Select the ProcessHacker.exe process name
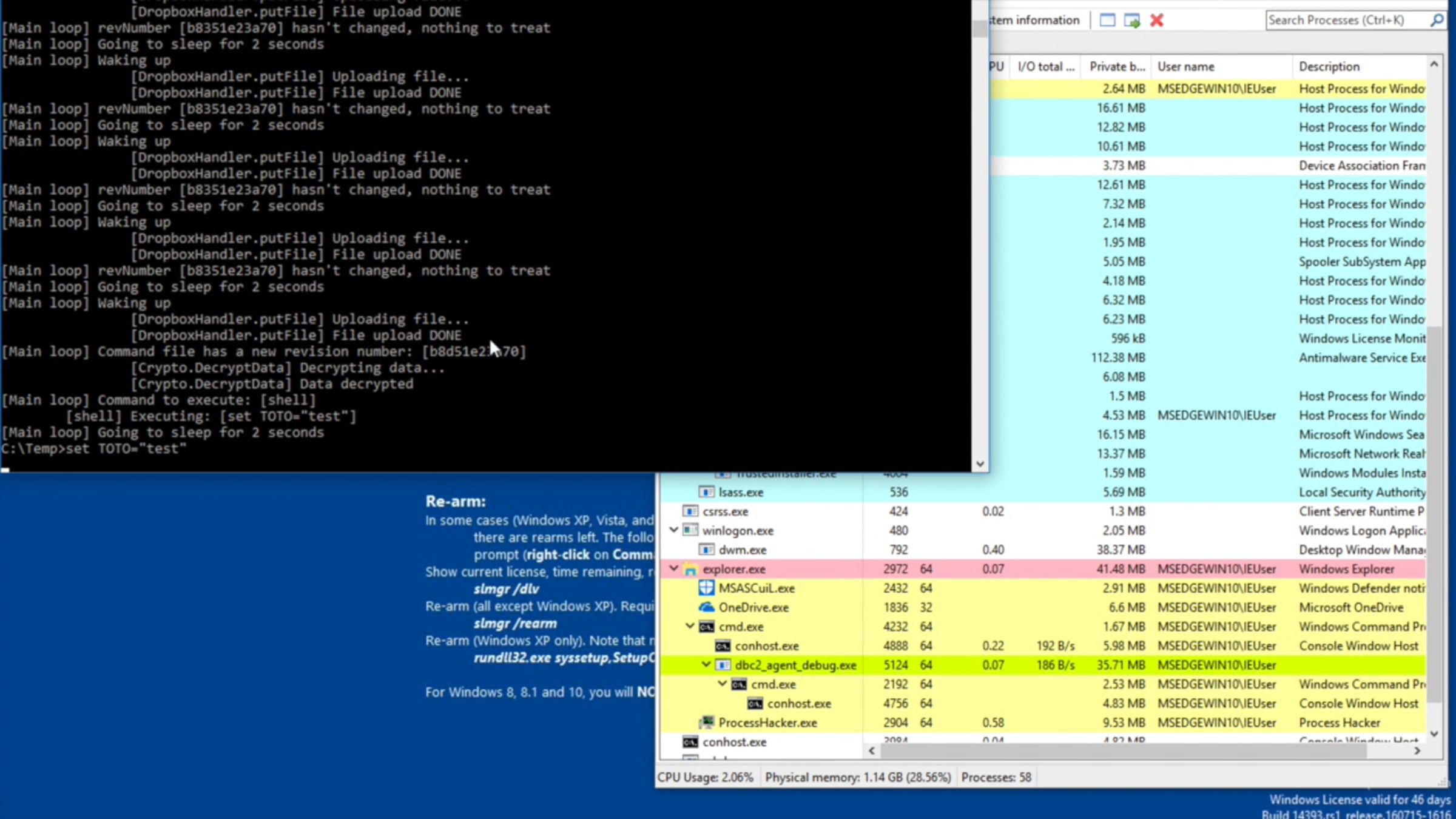The height and width of the screenshot is (819, 1456). (767, 723)
